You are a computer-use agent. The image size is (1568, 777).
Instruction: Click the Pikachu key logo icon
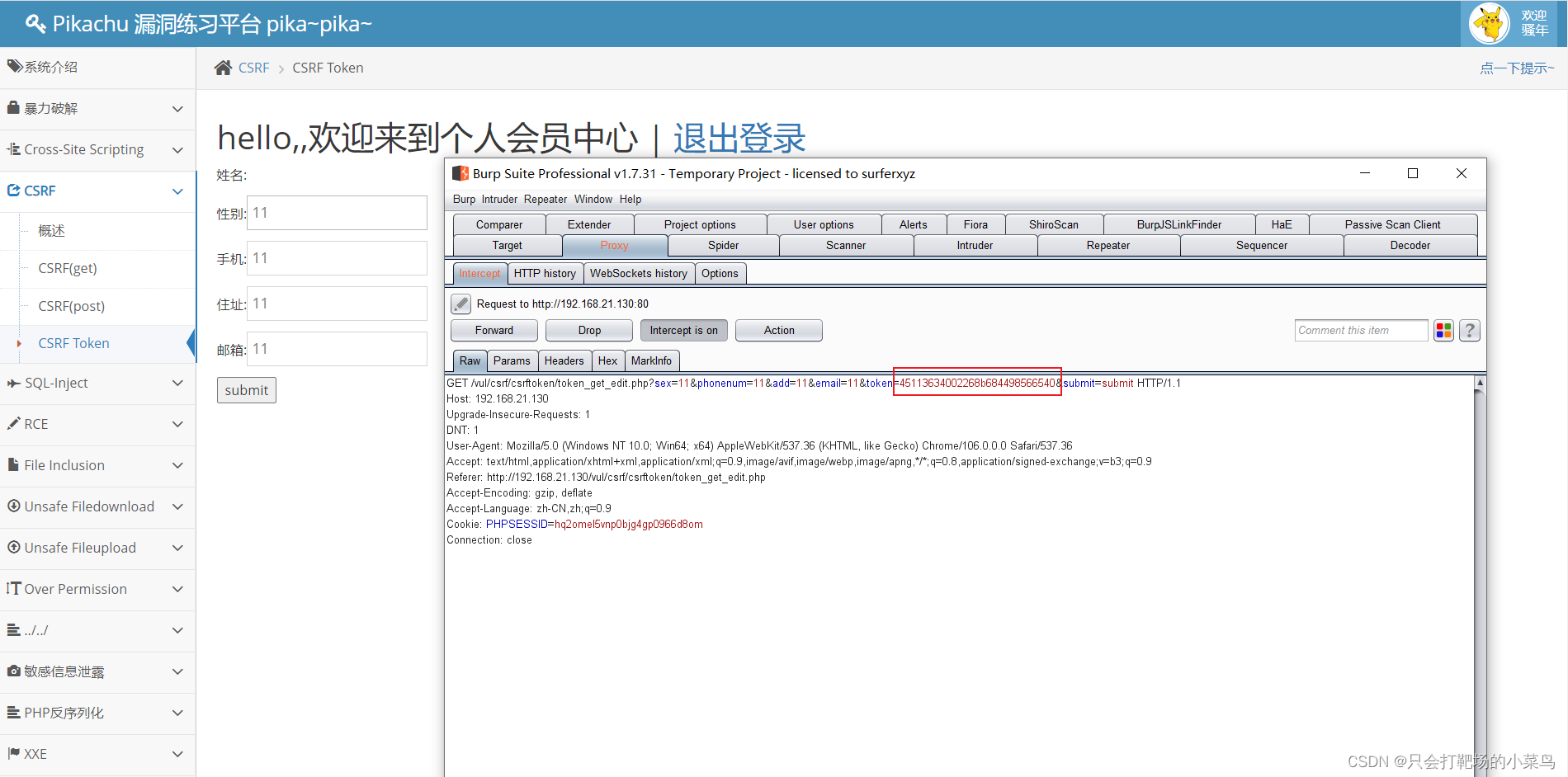point(35,24)
